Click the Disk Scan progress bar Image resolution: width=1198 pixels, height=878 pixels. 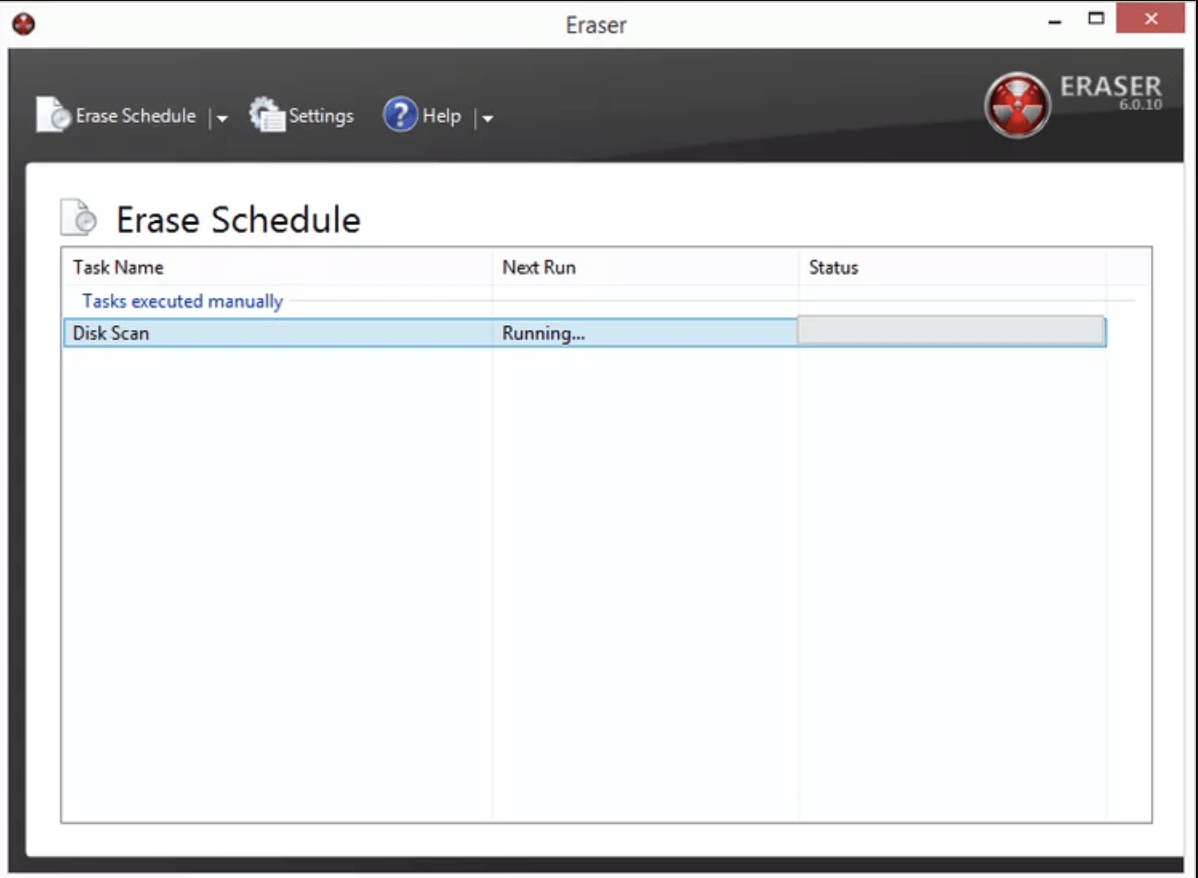tap(950, 332)
